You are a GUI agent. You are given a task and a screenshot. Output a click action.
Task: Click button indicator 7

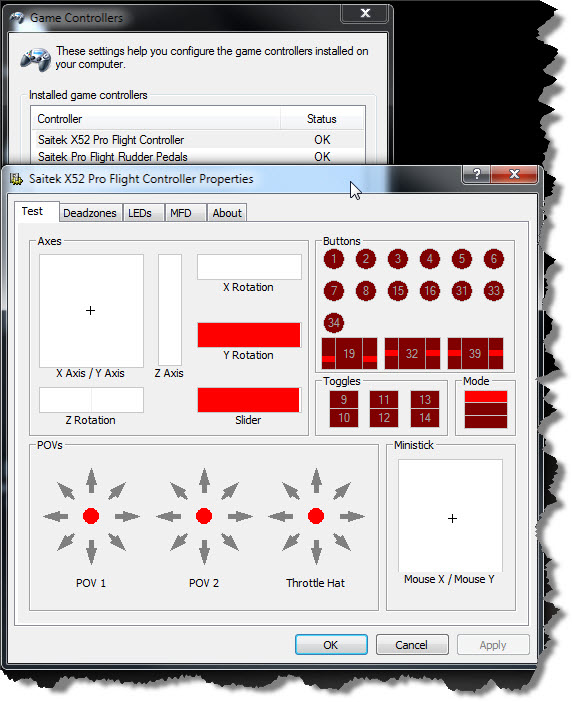pos(333,291)
